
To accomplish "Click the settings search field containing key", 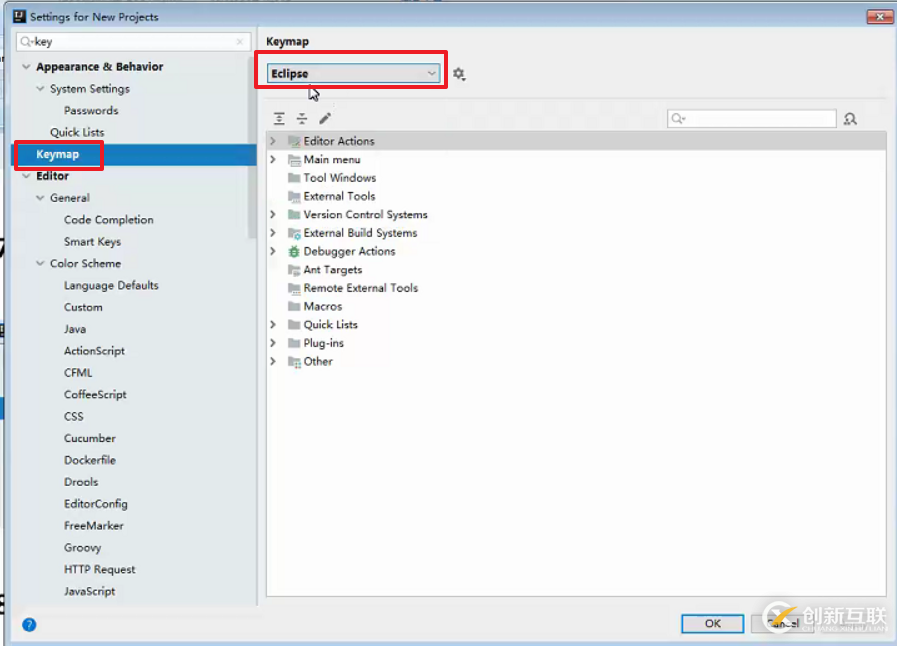I will pyautogui.click(x=134, y=42).
